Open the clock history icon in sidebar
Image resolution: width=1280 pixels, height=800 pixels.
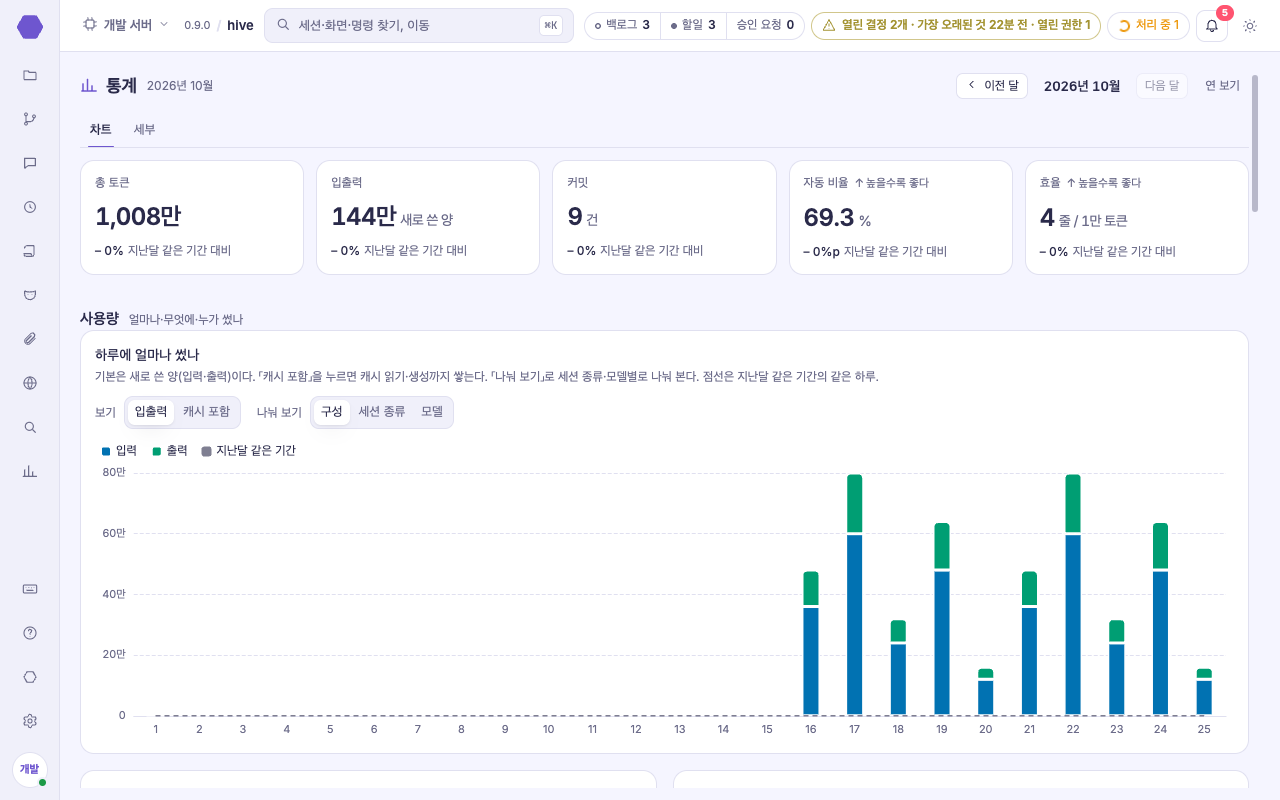click(30, 207)
